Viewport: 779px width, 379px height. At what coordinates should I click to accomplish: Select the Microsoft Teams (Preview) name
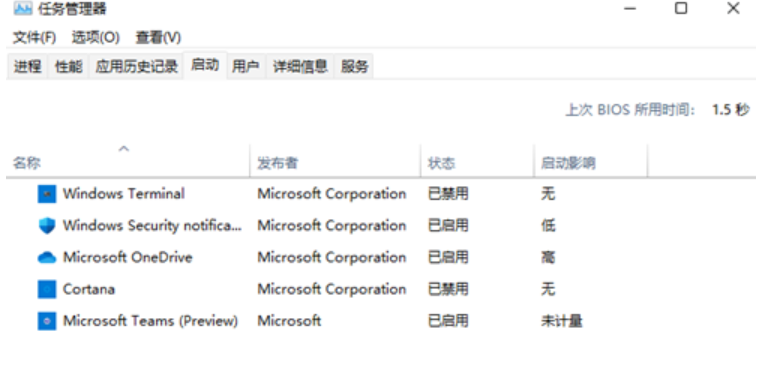click(x=151, y=321)
